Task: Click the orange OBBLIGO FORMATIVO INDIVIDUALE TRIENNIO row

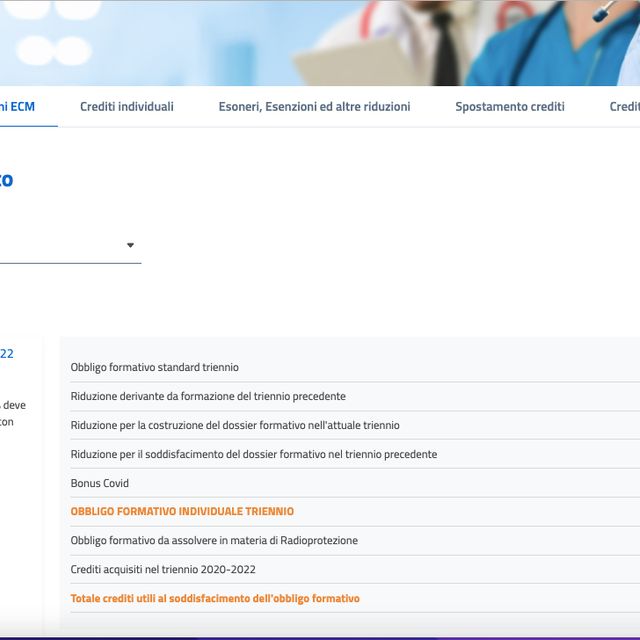Action: pyautogui.click(x=182, y=511)
